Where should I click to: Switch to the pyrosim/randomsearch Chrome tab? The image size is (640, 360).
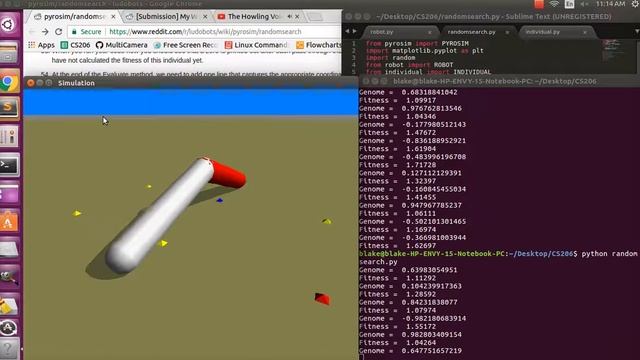tap(73, 16)
